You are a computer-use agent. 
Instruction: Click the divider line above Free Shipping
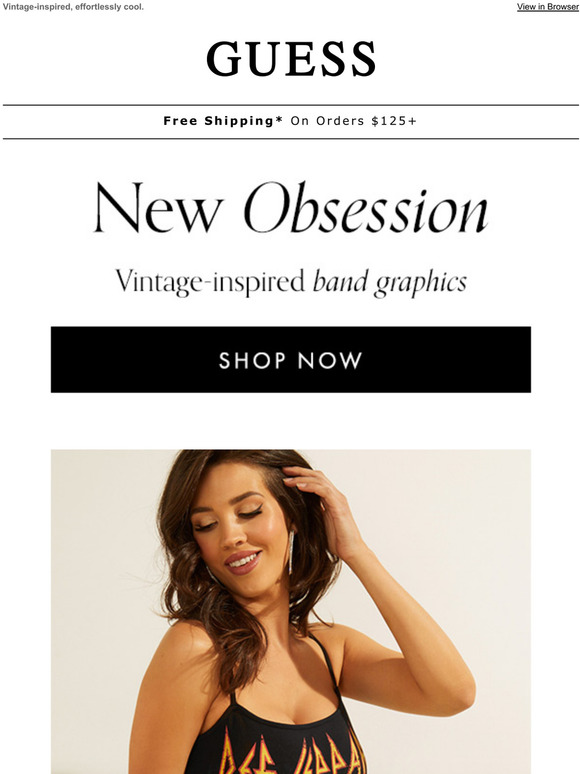[x=291, y=105]
